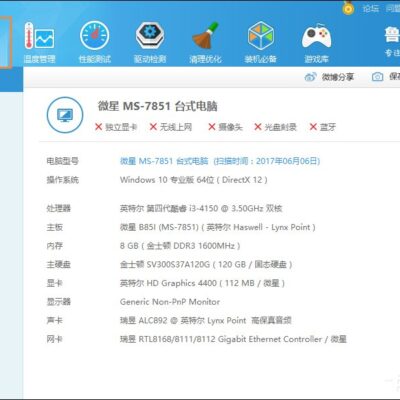Click the red X beside 蓝牙
This screenshot has width=400, height=400.
pos(313,127)
